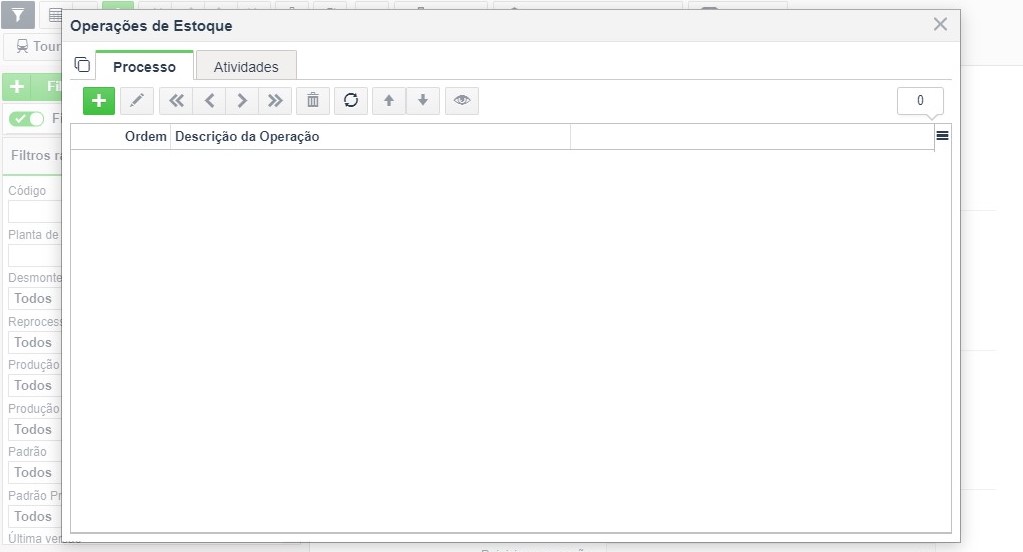This screenshot has width=1023, height=552.
Task: Click the funnel filter icon in background
Action: coord(18,15)
